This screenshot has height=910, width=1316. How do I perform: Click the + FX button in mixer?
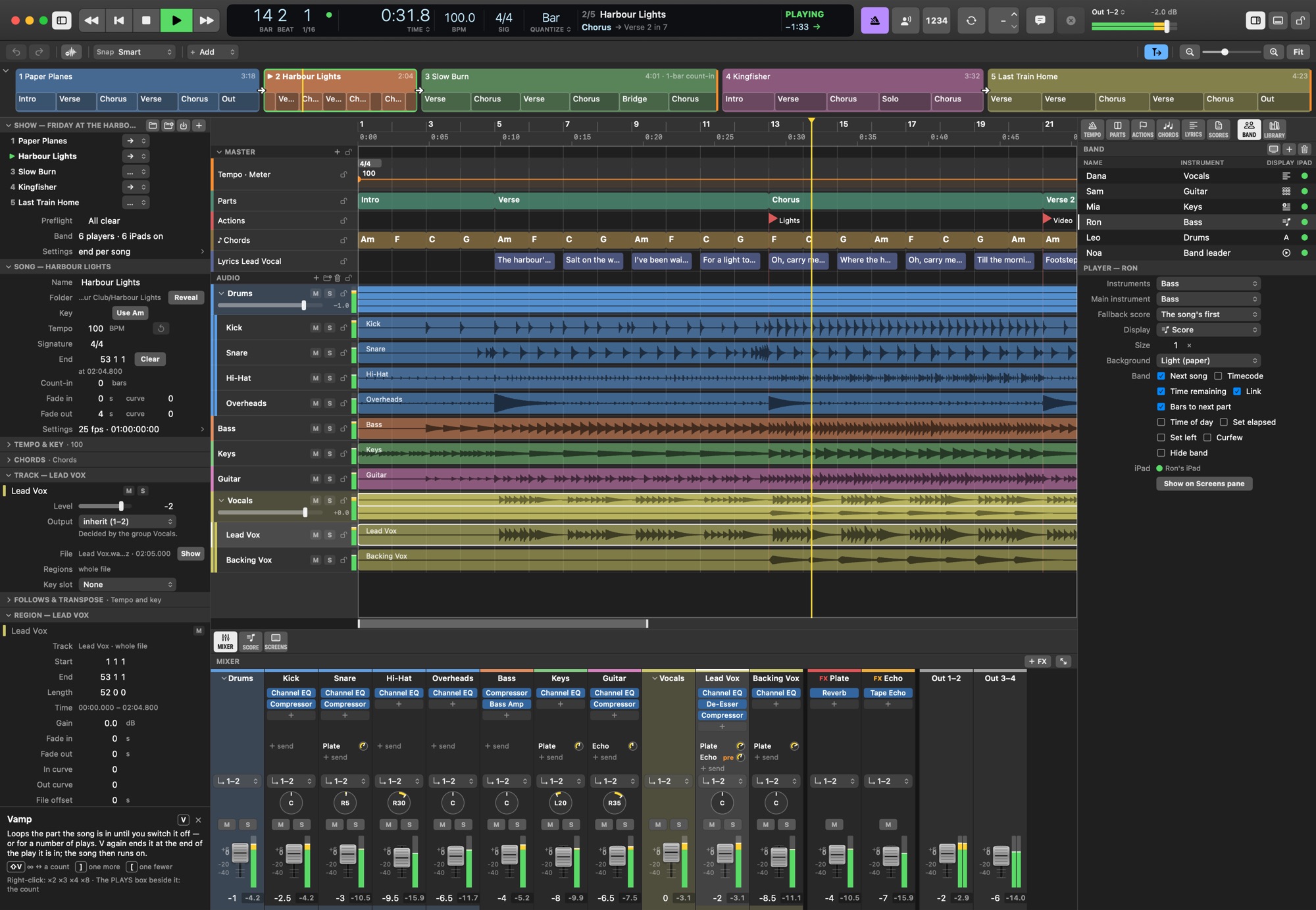1038,661
